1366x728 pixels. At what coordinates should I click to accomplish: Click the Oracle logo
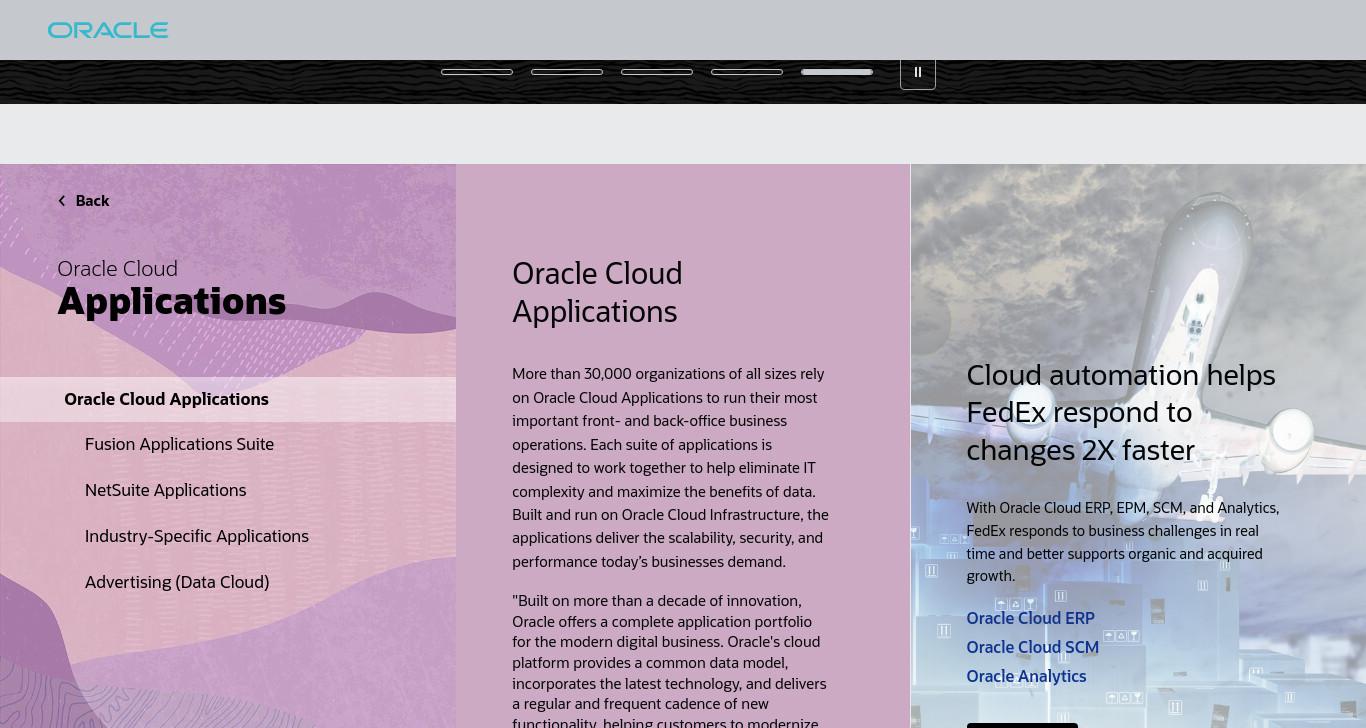point(108,30)
